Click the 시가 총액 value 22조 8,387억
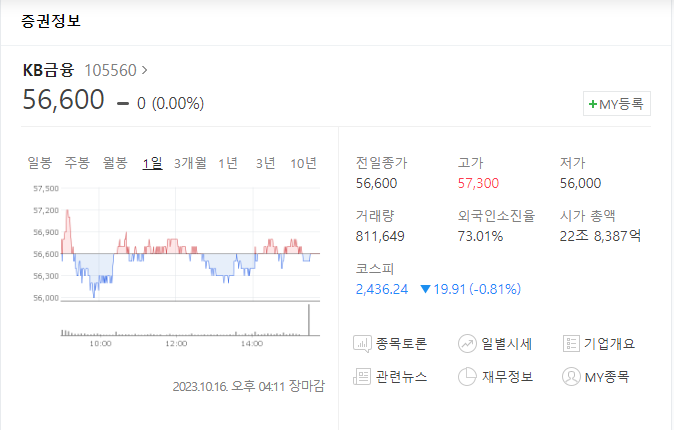This screenshot has width=674, height=430. [x=600, y=236]
